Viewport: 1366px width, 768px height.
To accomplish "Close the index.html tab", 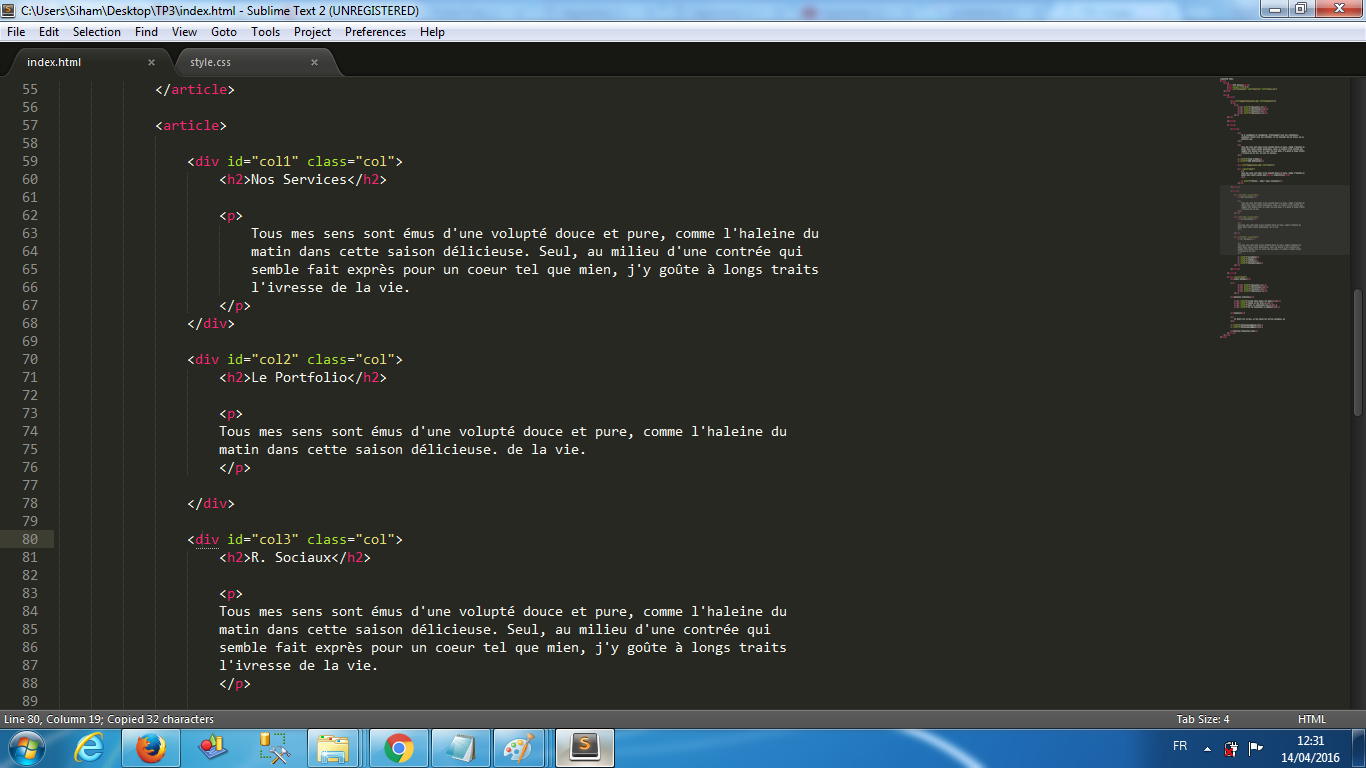I will click(x=152, y=61).
